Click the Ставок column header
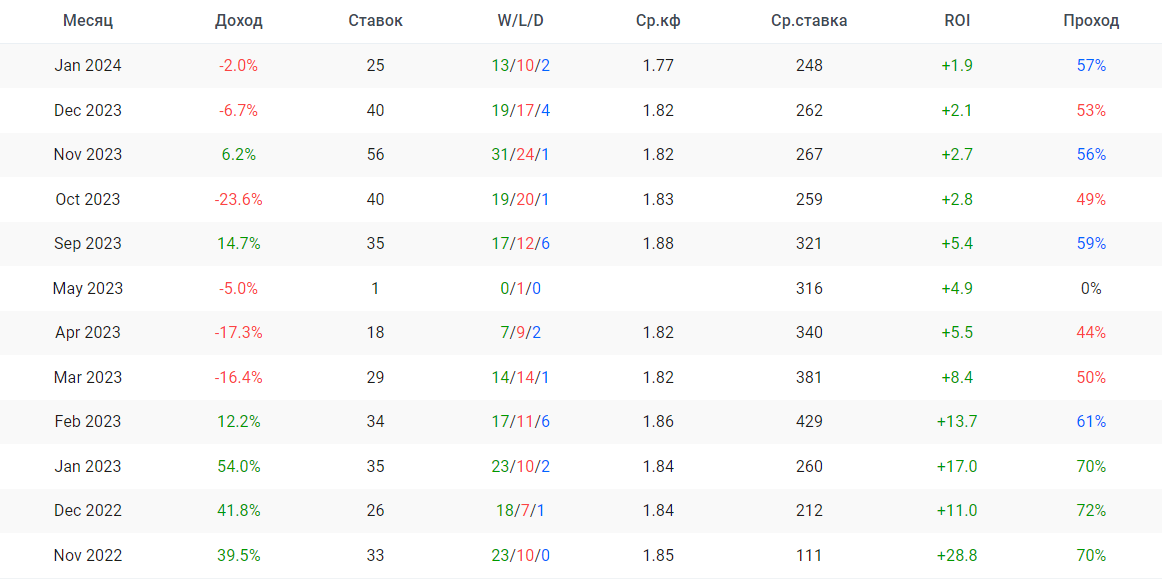This screenshot has width=1162, height=585. point(375,21)
